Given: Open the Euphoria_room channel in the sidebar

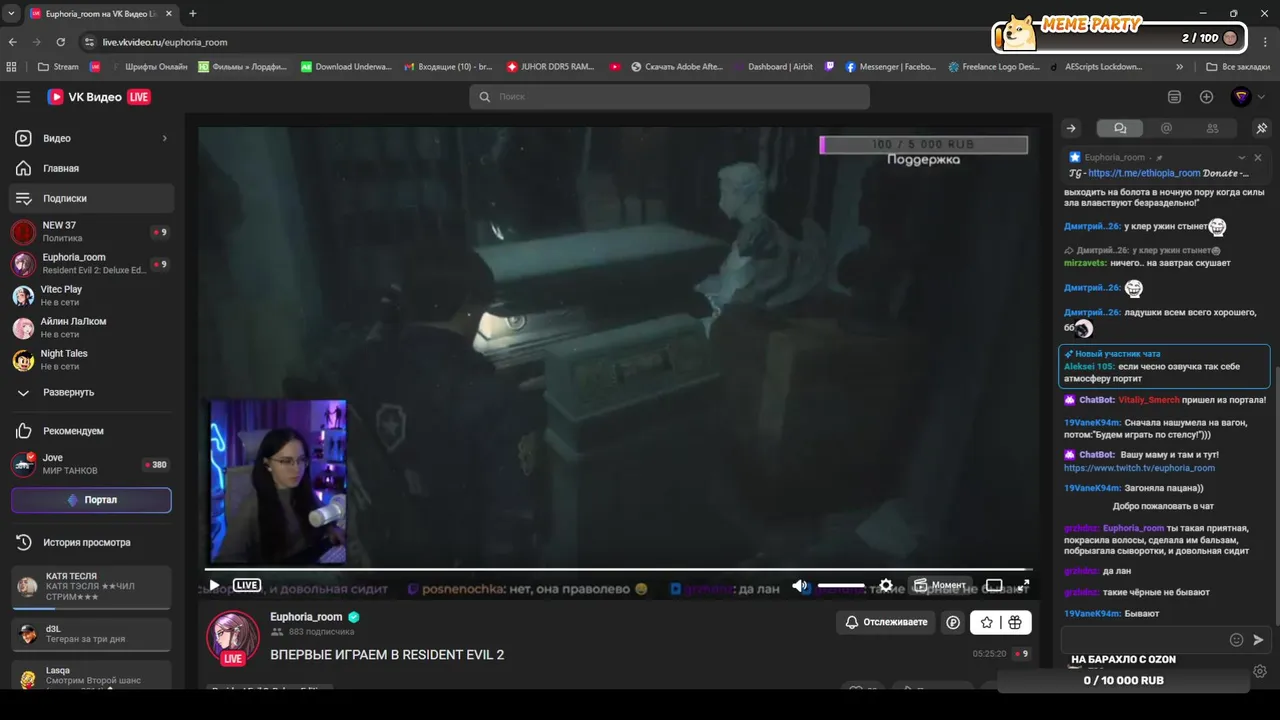Looking at the screenshot, I should click(x=91, y=264).
